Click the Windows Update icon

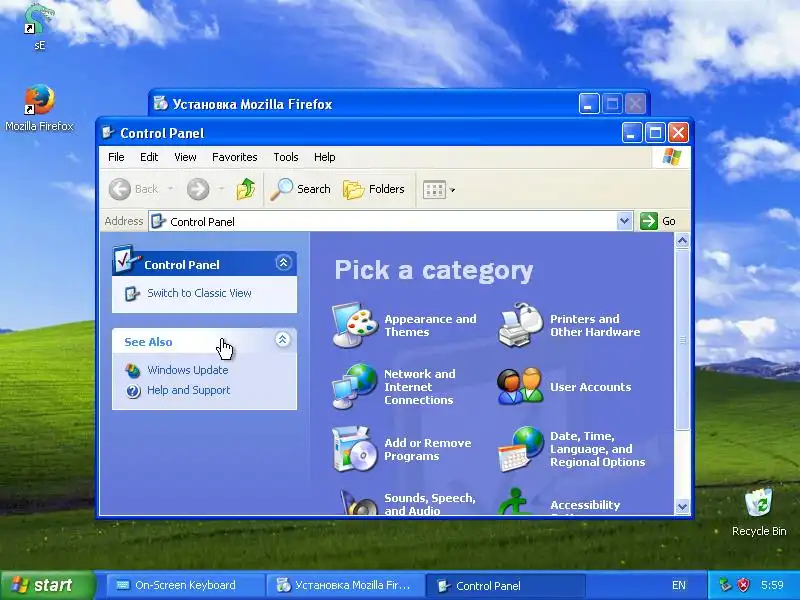(x=133, y=370)
